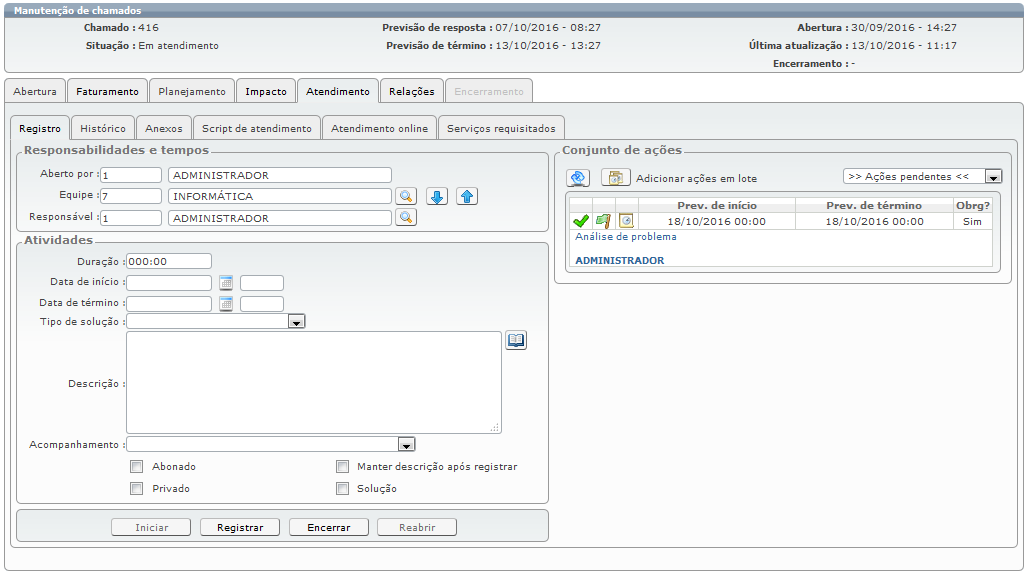Tick the Privado checkbox
This screenshot has width=1027, height=575.
tap(136, 489)
